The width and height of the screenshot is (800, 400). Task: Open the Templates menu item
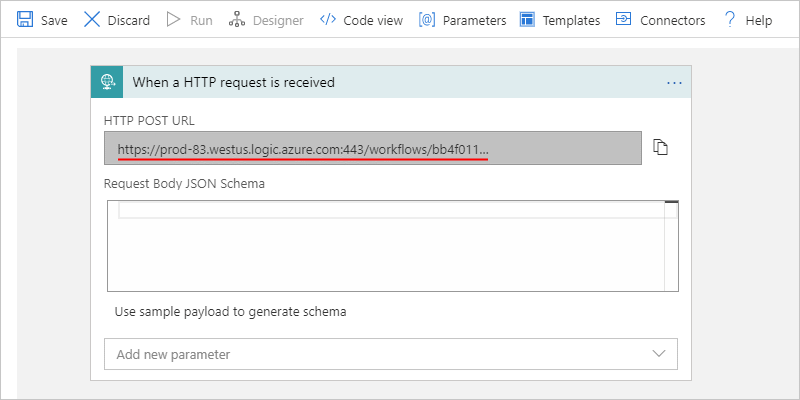coord(571,20)
